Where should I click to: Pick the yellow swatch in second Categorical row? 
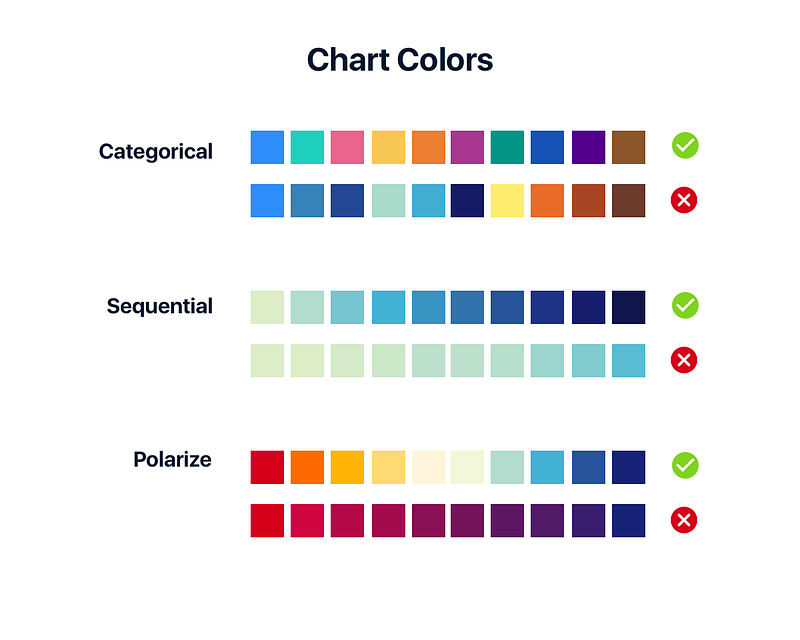(x=507, y=201)
